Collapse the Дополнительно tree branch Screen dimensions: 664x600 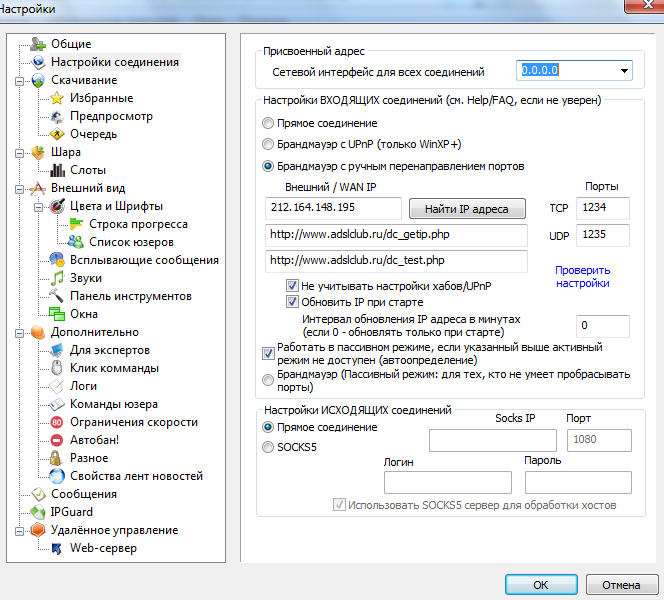point(19,333)
